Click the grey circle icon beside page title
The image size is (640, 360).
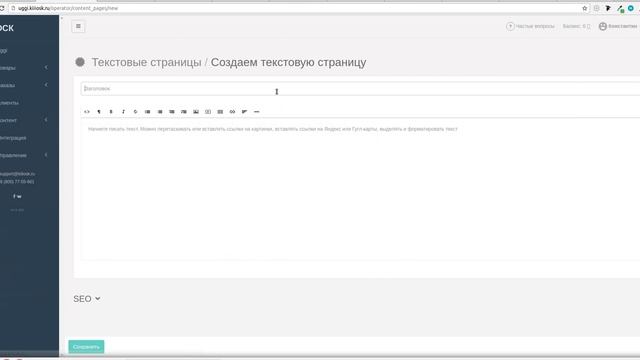80,62
